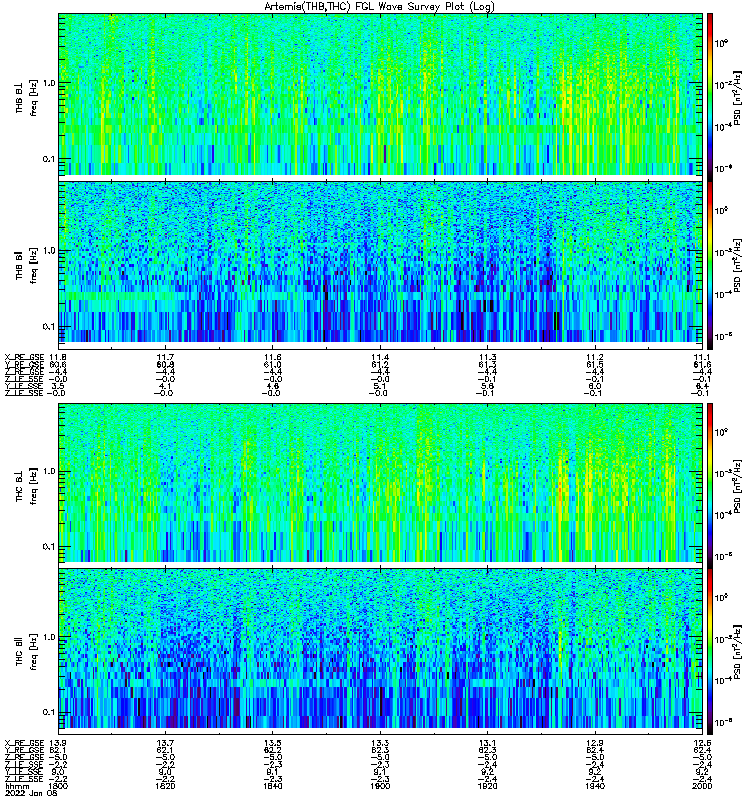Screen dimensions: 750x800
Task: Click the '0.1' frequency tick on THC B∥ axis
Action: pyautogui.click(x=48, y=712)
